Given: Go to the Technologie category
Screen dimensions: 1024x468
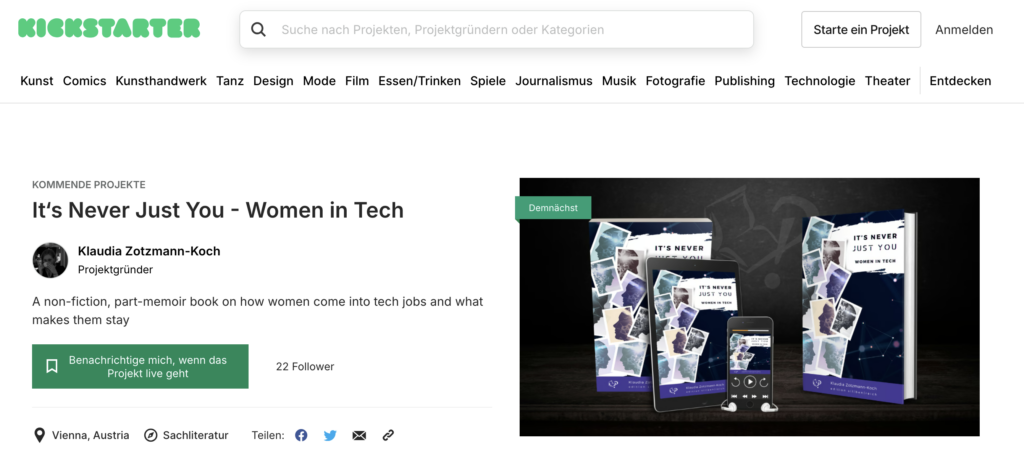Looking at the screenshot, I should coord(819,81).
